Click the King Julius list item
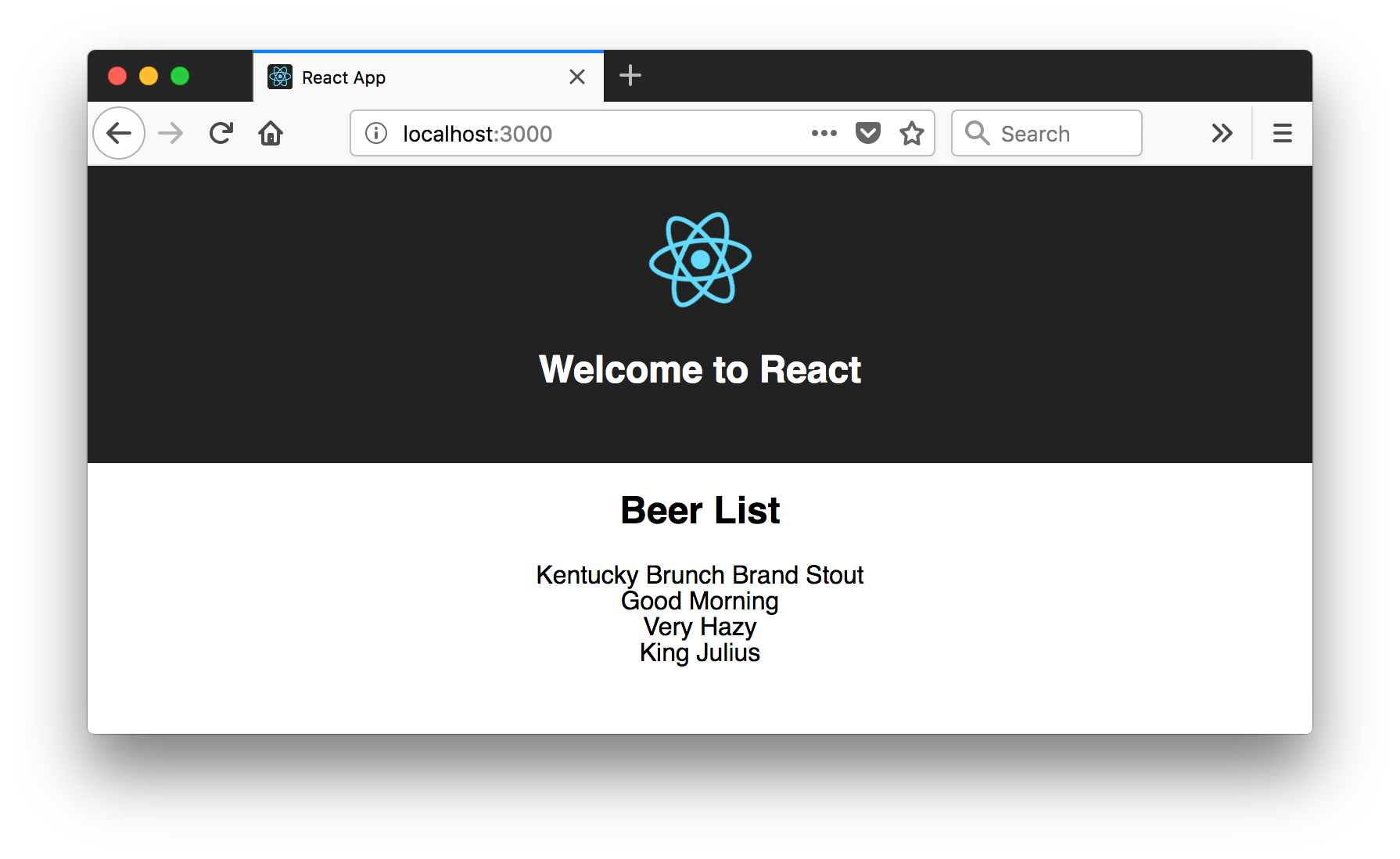Image resolution: width=1400 pixels, height=859 pixels. pyautogui.click(x=699, y=652)
